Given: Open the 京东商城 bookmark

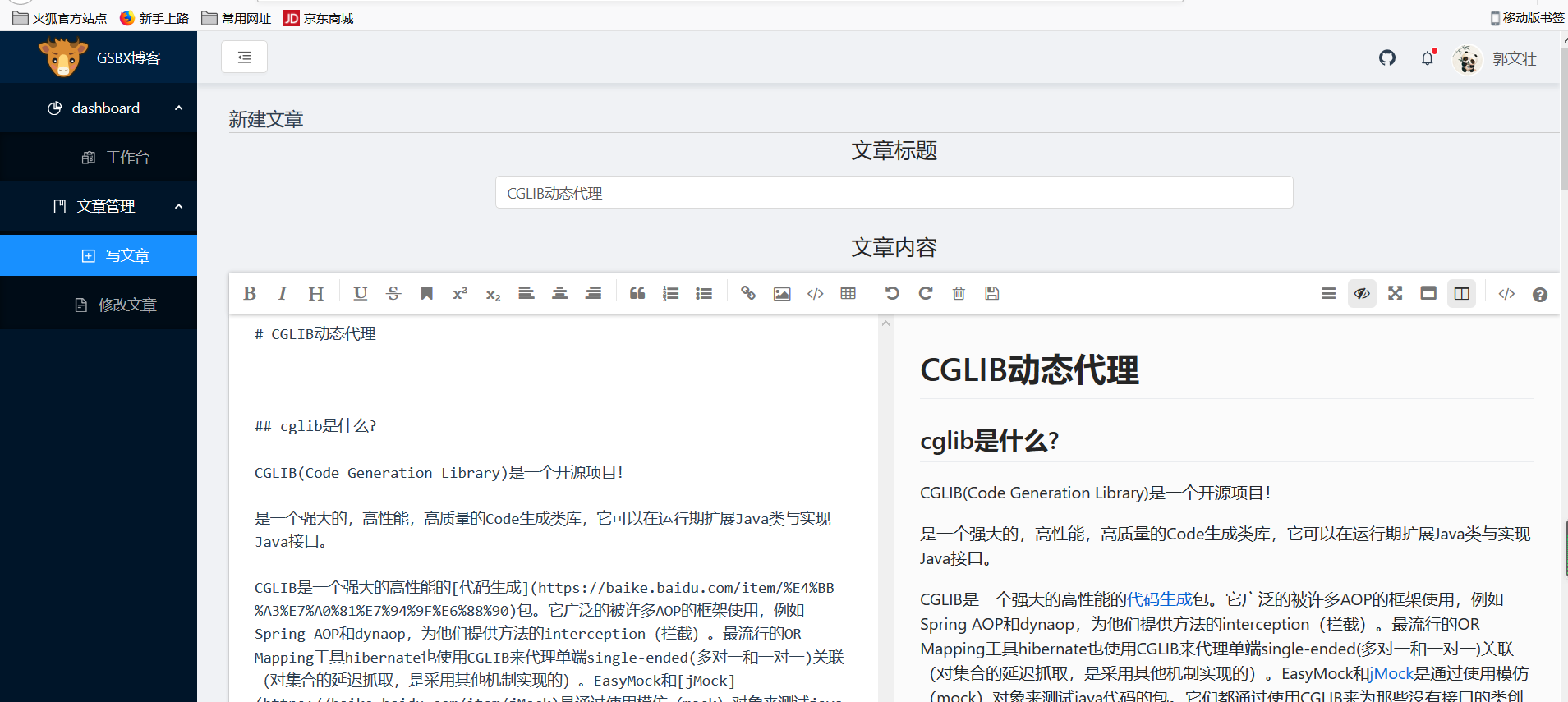Looking at the screenshot, I should (x=319, y=18).
